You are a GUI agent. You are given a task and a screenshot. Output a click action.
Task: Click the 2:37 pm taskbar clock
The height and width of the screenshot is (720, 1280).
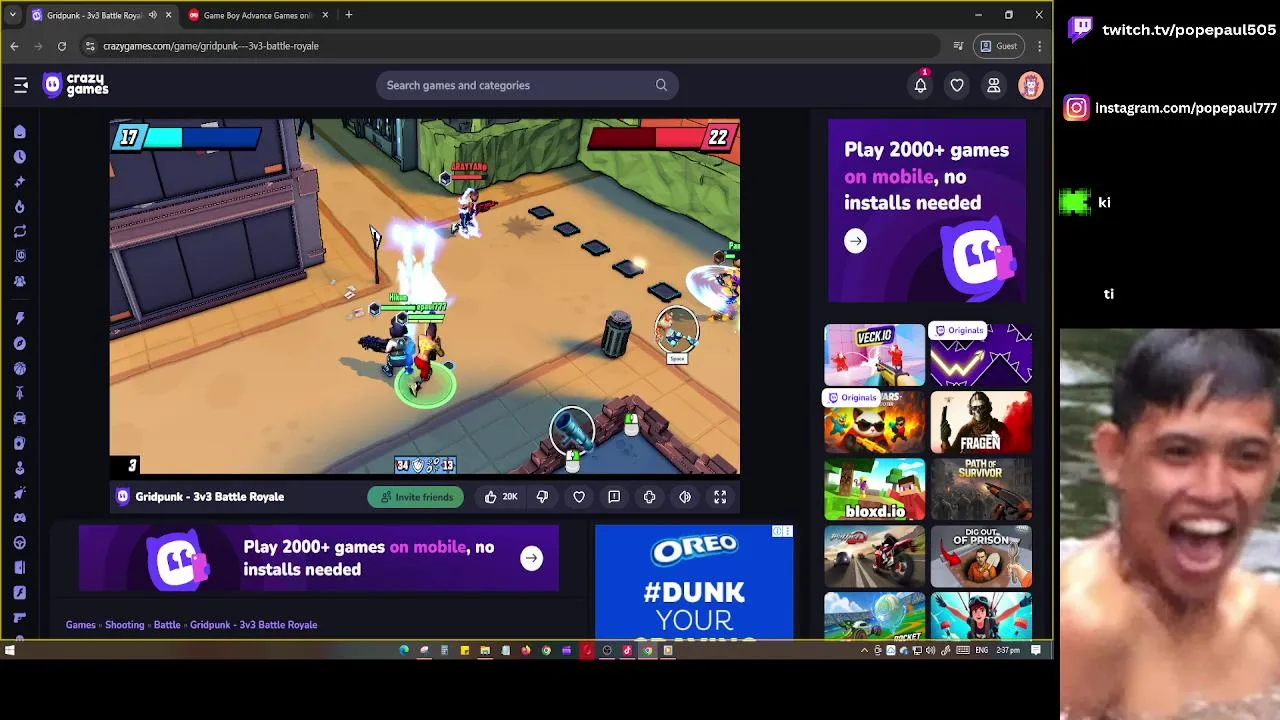coord(1007,650)
